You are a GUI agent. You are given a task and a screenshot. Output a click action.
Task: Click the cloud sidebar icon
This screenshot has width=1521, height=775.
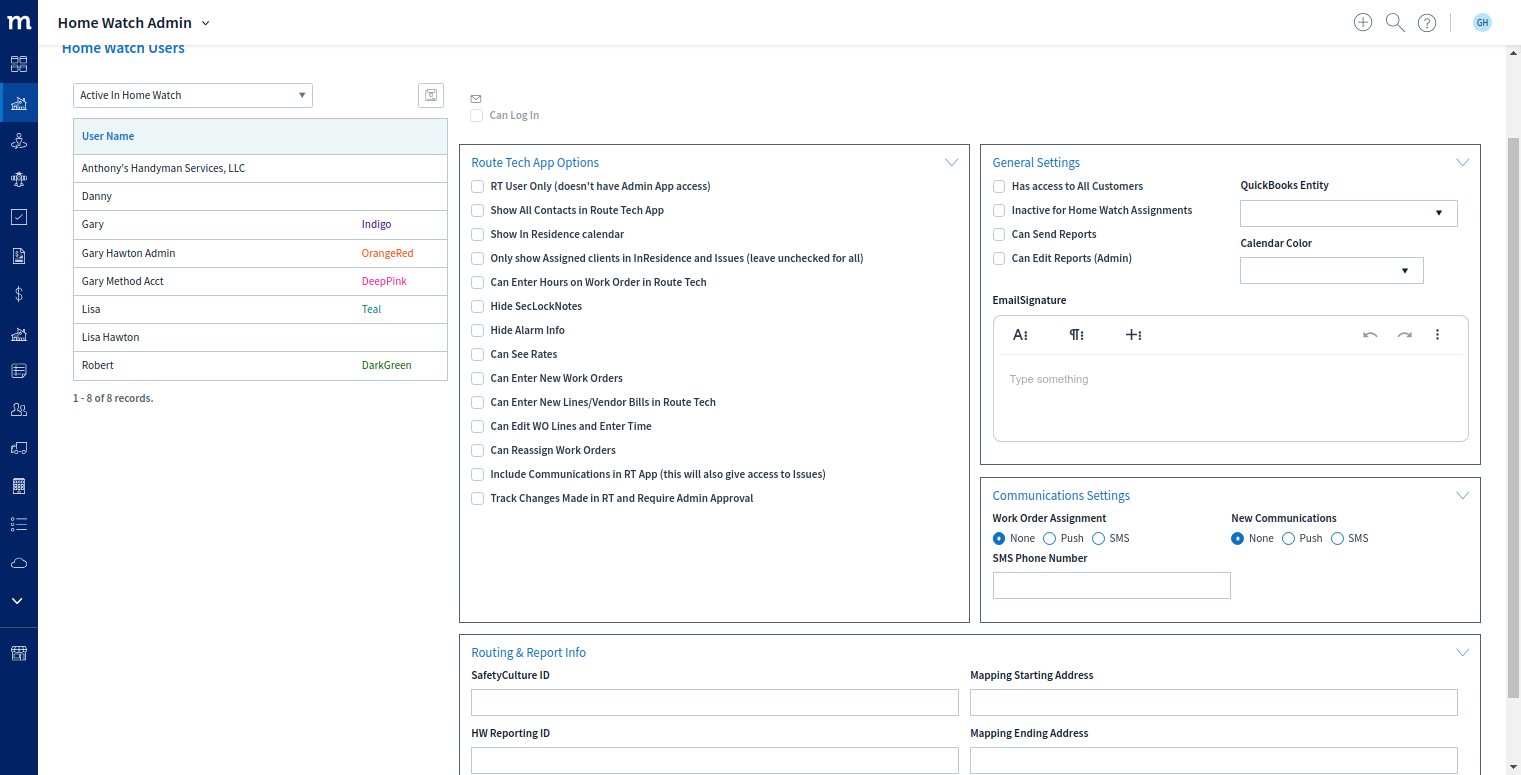pyautogui.click(x=19, y=563)
